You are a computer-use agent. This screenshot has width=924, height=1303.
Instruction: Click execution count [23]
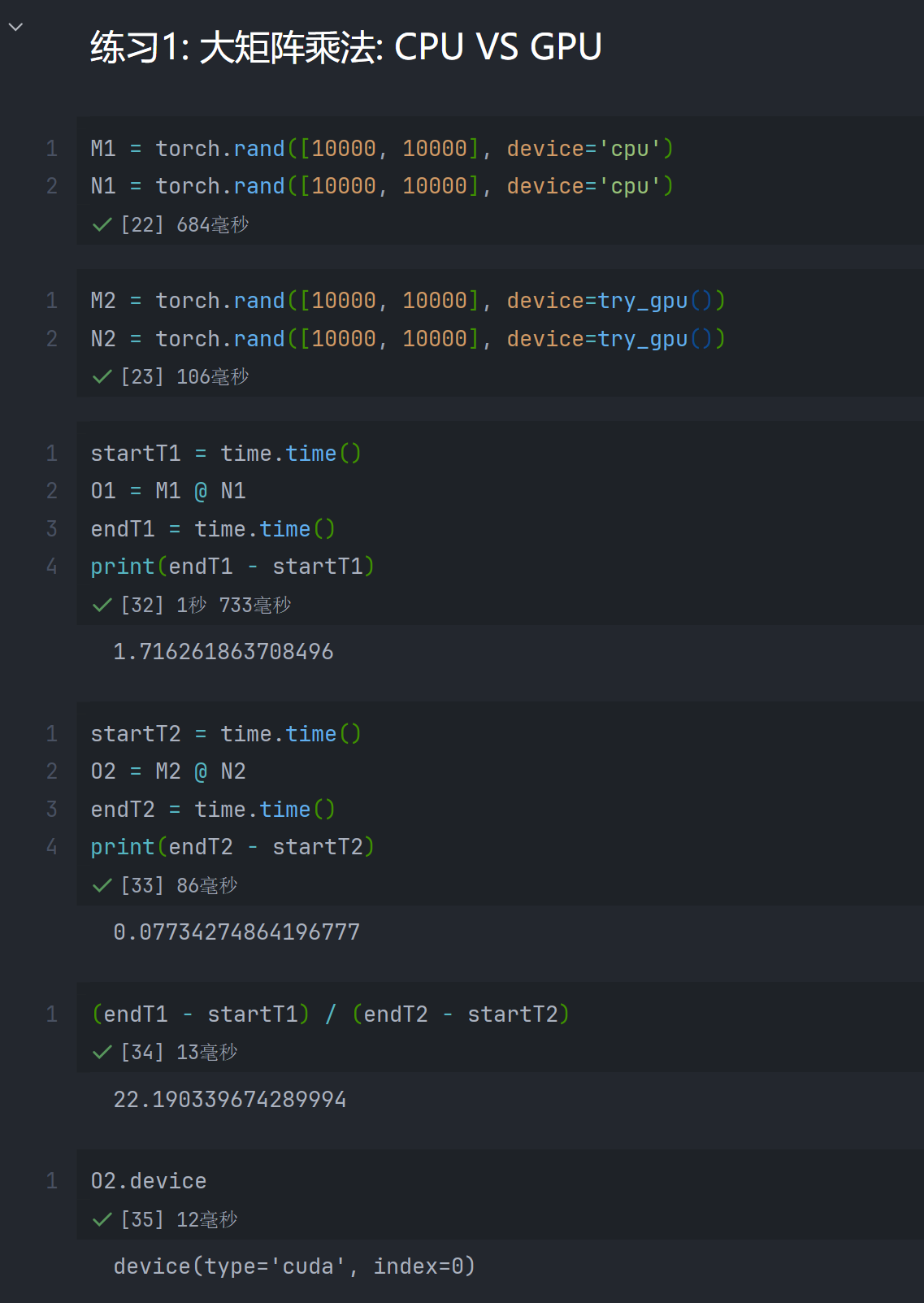[142, 377]
